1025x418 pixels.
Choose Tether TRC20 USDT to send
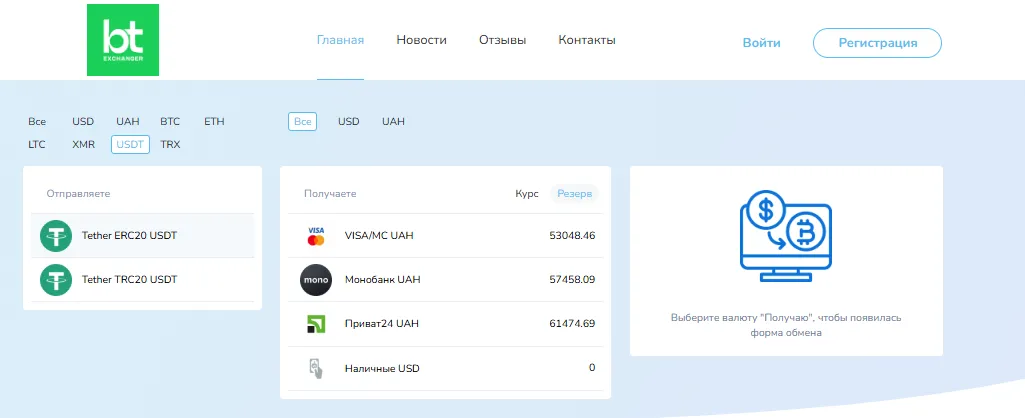[x=143, y=280]
